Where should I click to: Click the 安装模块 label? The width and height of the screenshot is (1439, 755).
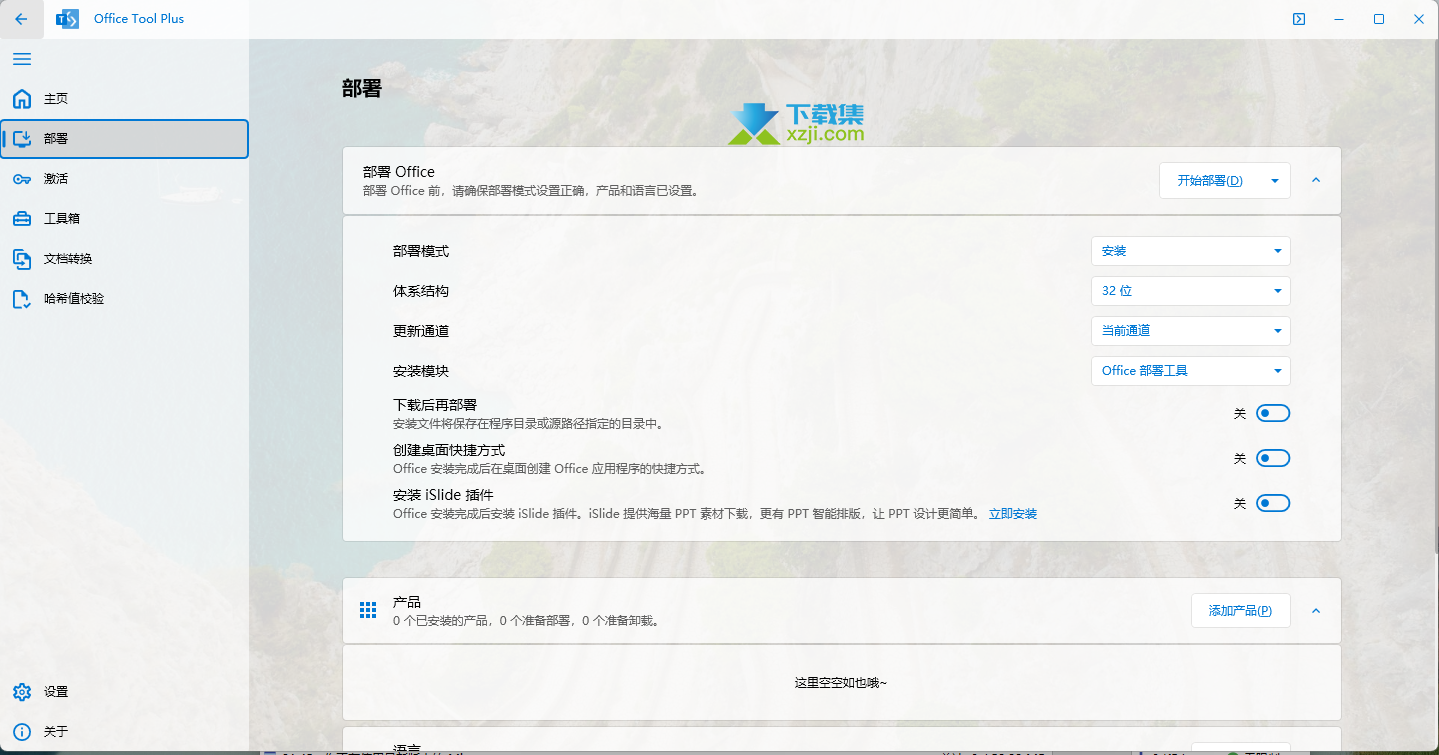pos(421,371)
